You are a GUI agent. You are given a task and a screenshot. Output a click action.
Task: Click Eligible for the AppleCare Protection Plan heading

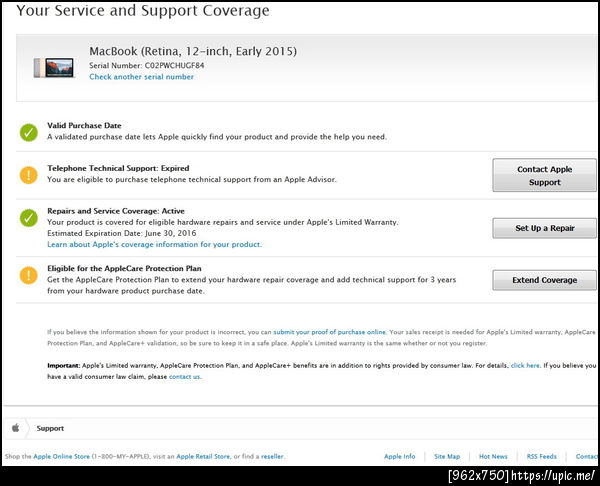[124, 268]
